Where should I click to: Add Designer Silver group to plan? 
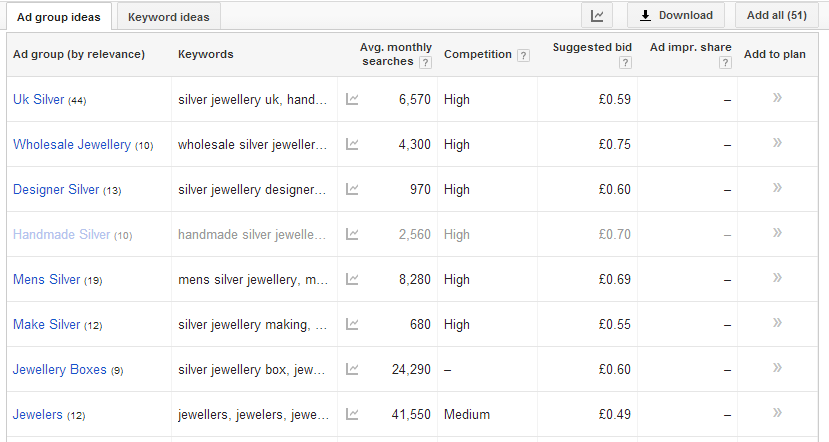(x=777, y=188)
